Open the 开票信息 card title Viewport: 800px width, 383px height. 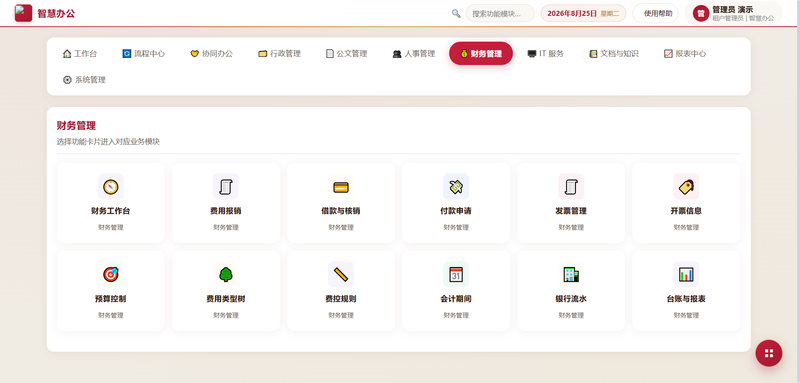(686, 211)
